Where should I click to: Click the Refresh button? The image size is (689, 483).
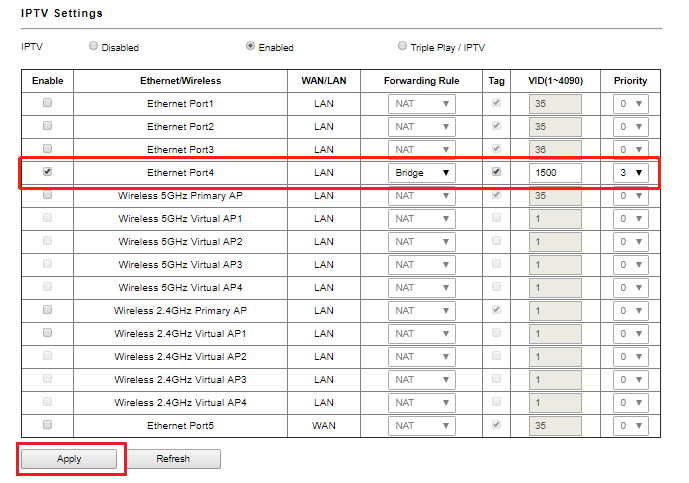coord(173,459)
